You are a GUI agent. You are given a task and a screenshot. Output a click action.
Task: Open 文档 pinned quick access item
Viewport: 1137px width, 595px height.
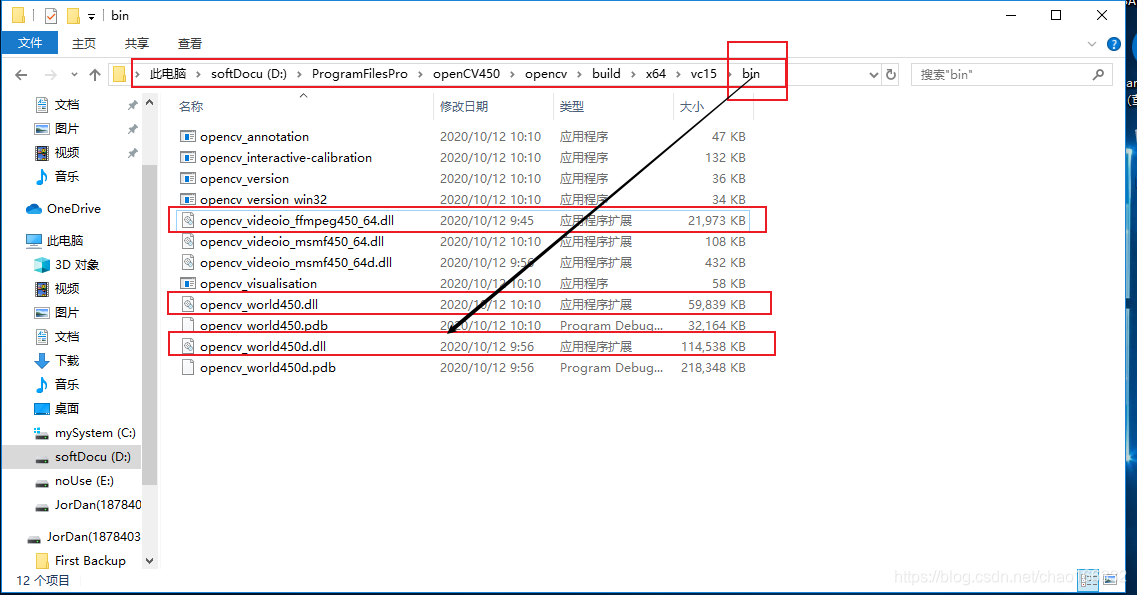[67, 105]
